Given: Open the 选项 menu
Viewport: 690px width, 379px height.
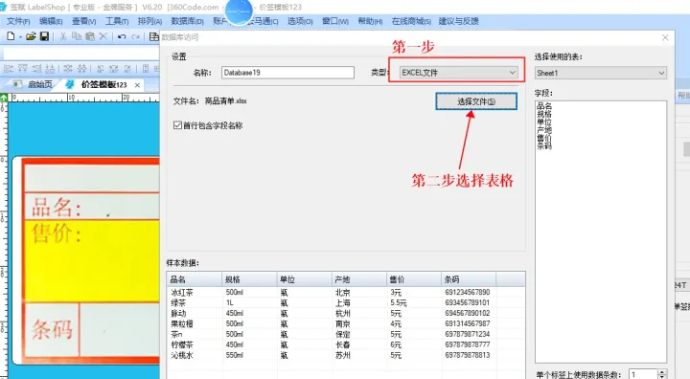Looking at the screenshot, I should (300, 21).
